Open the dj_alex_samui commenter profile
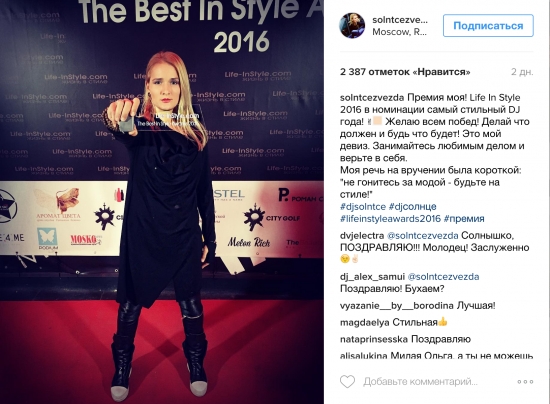The height and width of the screenshot is (404, 550). (372, 277)
